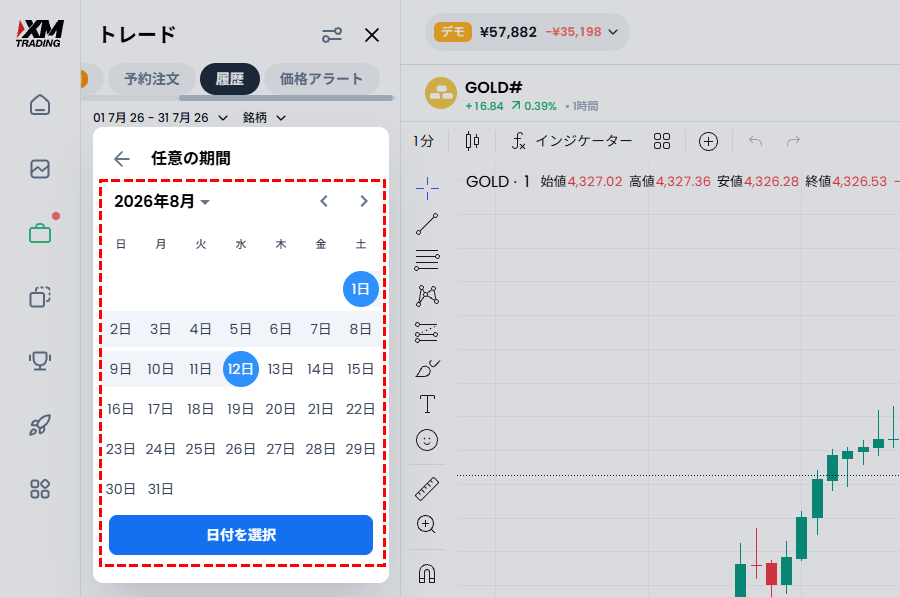Open the briefcase trade icon in sidebar
The image size is (900, 597).
point(40,233)
